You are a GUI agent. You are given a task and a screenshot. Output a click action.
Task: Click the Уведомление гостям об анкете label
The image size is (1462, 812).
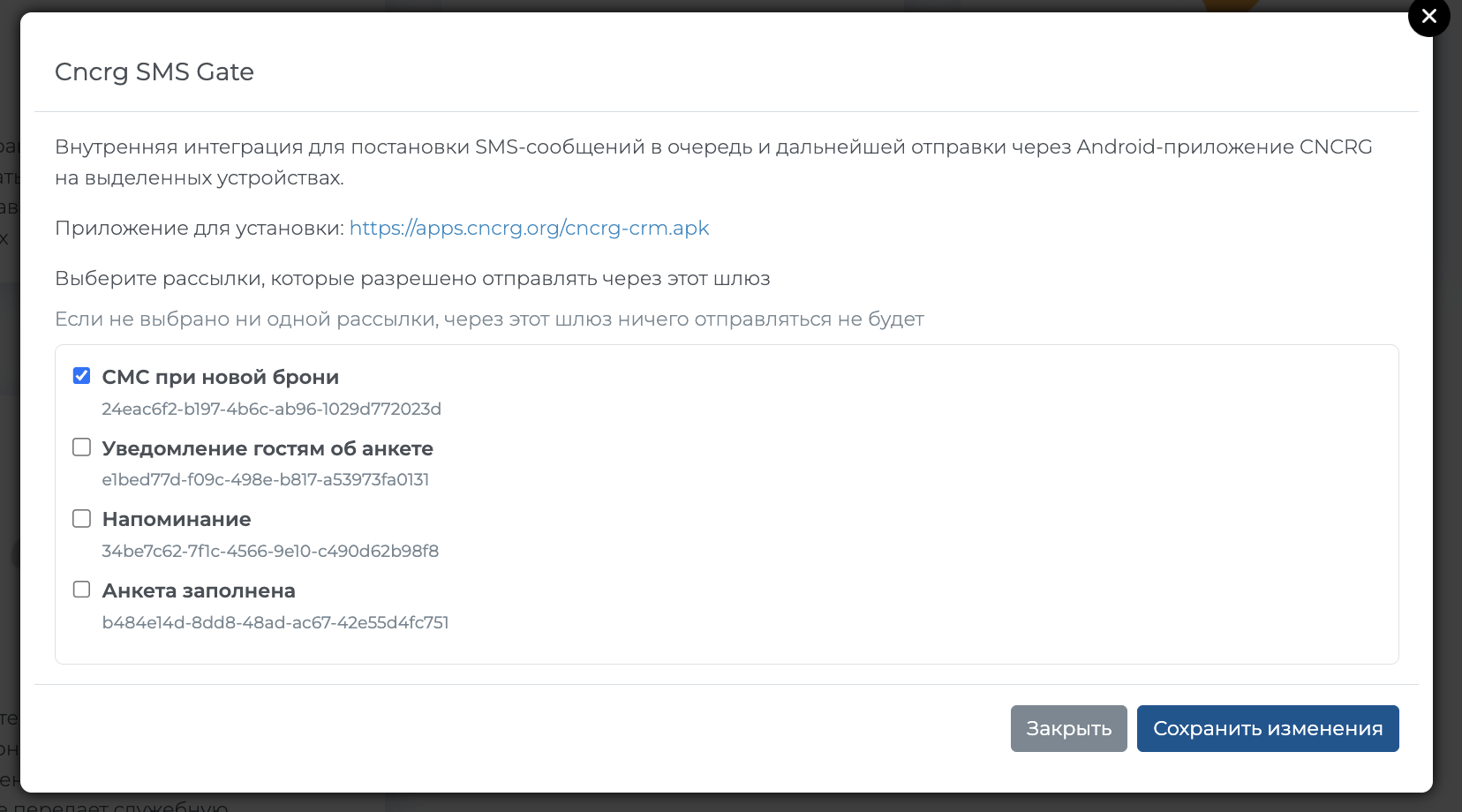[x=268, y=448]
